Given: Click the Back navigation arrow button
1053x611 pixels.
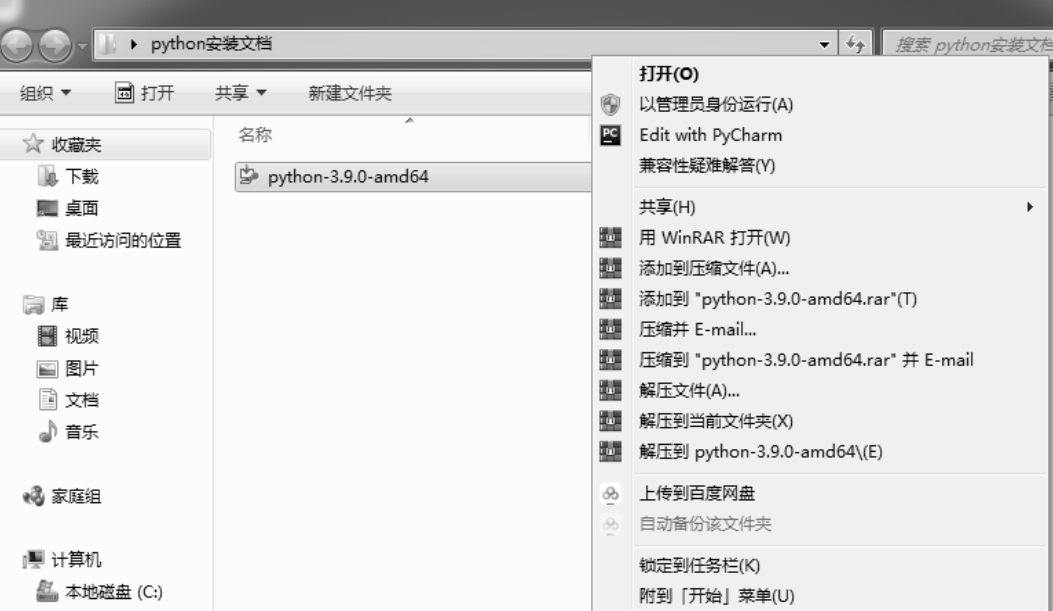Looking at the screenshot, I should [x=16, y=45].
